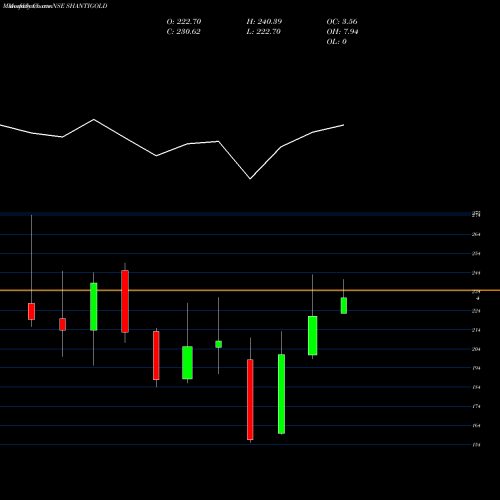Click the OC: 3.56 reading
Image resolution: width=500 pixels, height=500 pixels.
[x=342, y=21]
